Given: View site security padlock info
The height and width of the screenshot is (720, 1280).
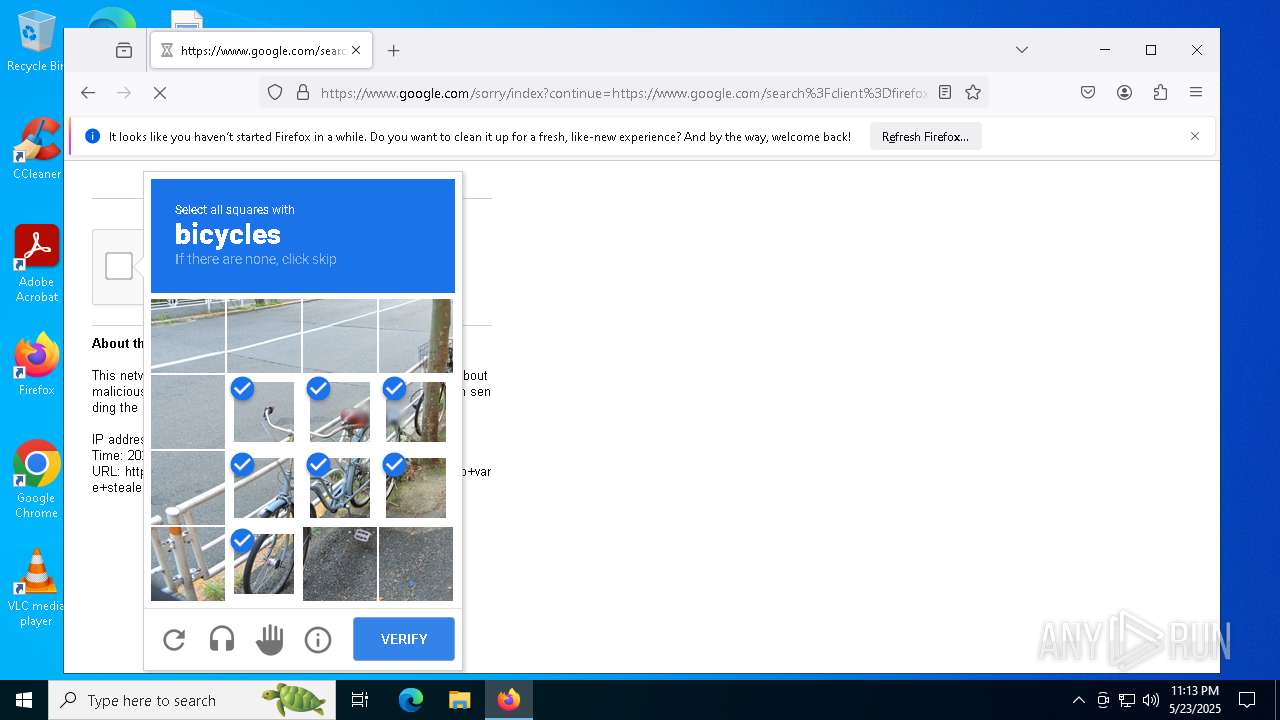Looking at the screenshot, I should coord(303,93).
